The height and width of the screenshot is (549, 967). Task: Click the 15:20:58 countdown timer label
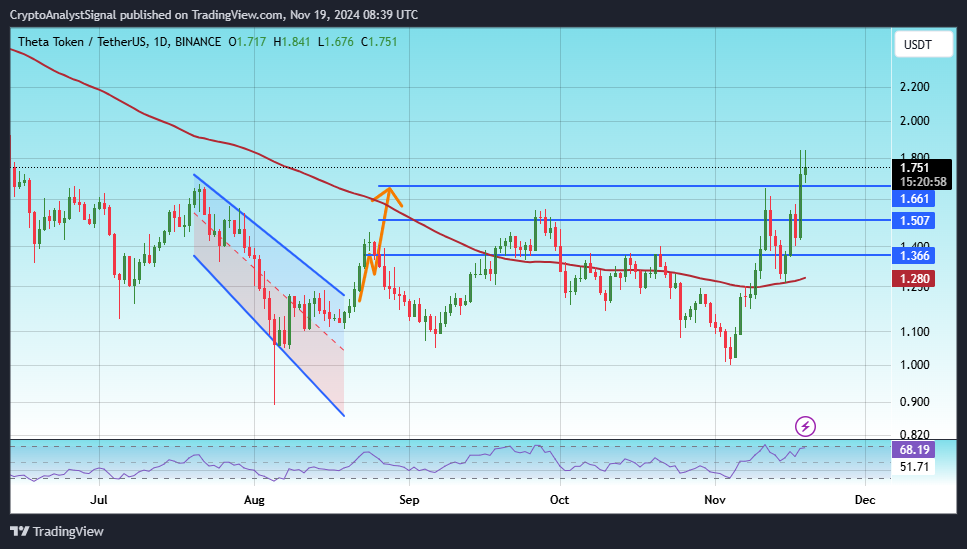tap(923, 182)
